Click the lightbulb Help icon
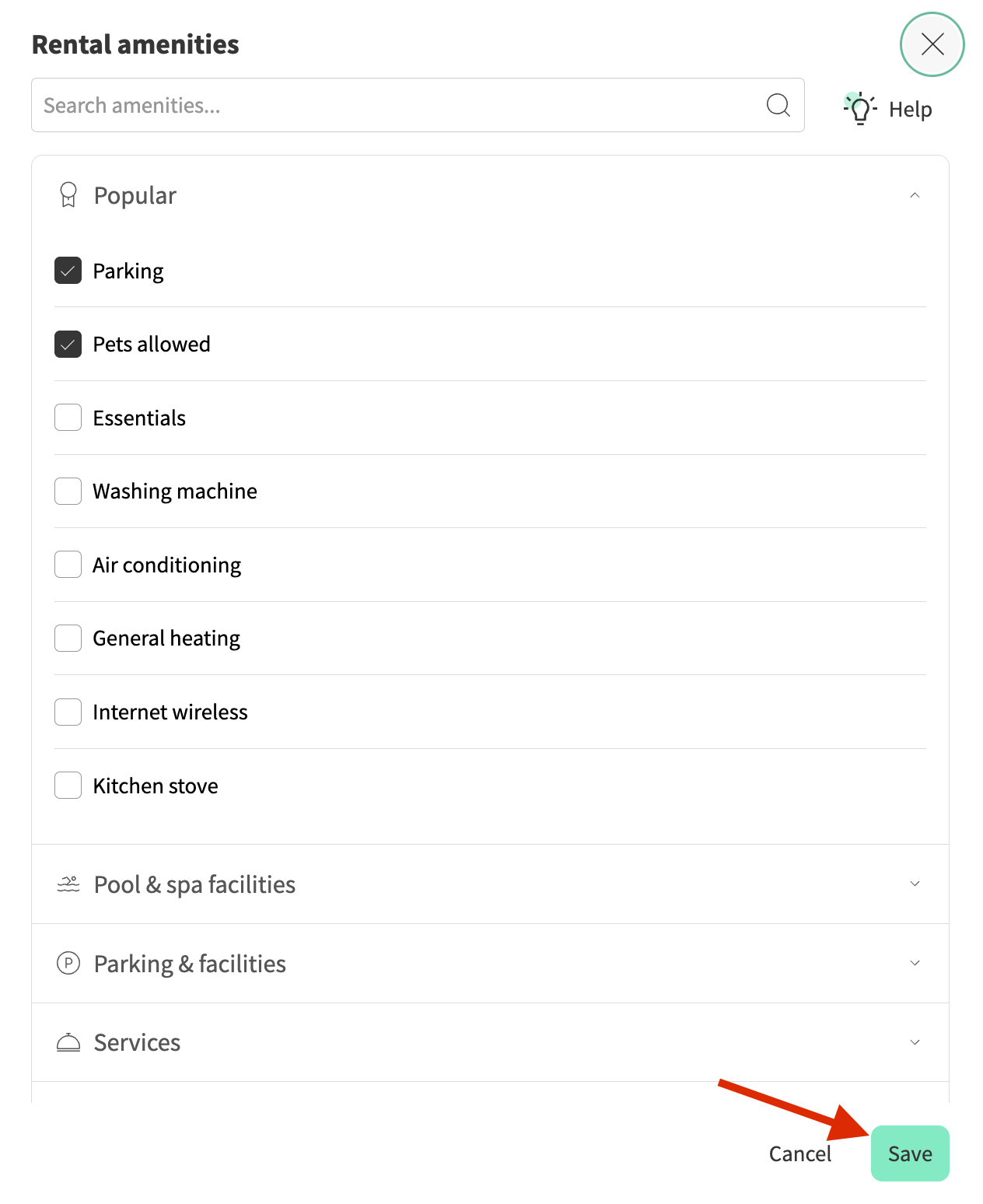The width and height of the screenshot is (983, 1204). 859,109
